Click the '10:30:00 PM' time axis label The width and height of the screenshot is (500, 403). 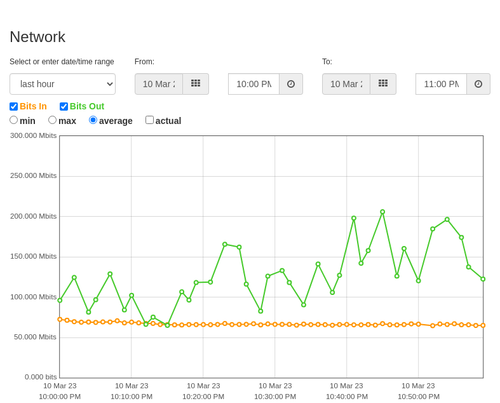point(275,397)
